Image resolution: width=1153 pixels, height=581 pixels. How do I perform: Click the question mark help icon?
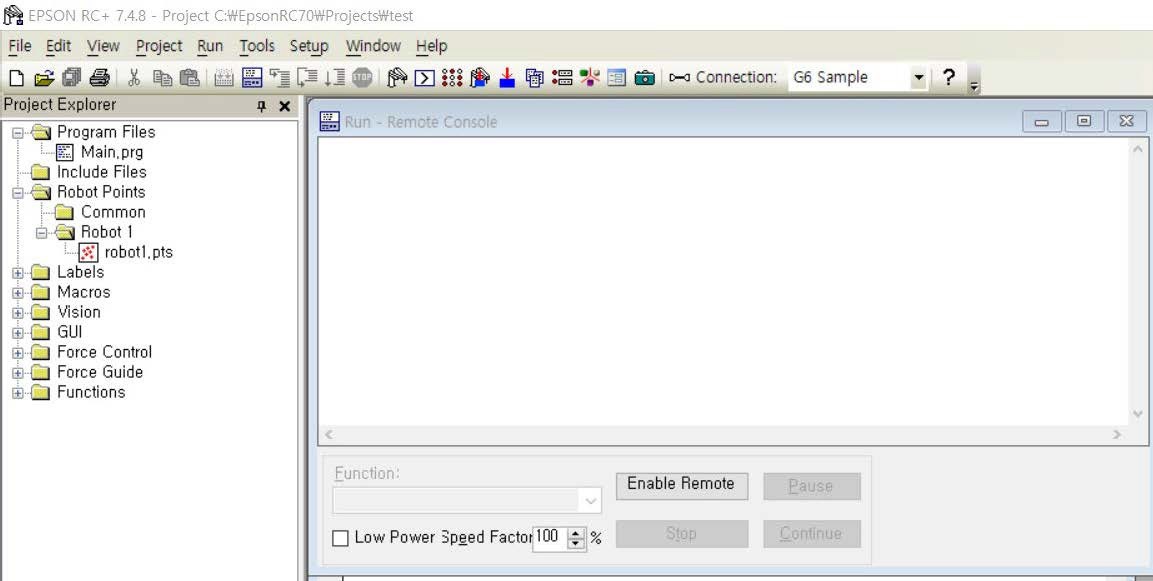[949, 76]
